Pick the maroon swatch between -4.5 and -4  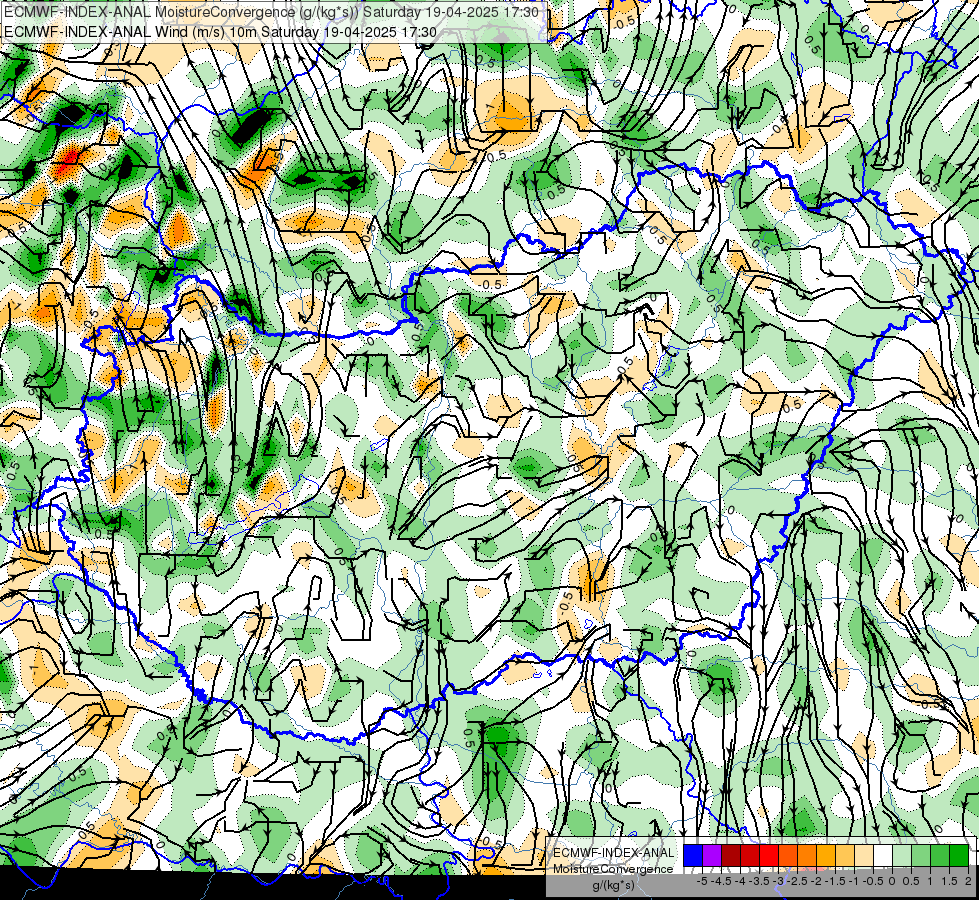pos(731,855)
